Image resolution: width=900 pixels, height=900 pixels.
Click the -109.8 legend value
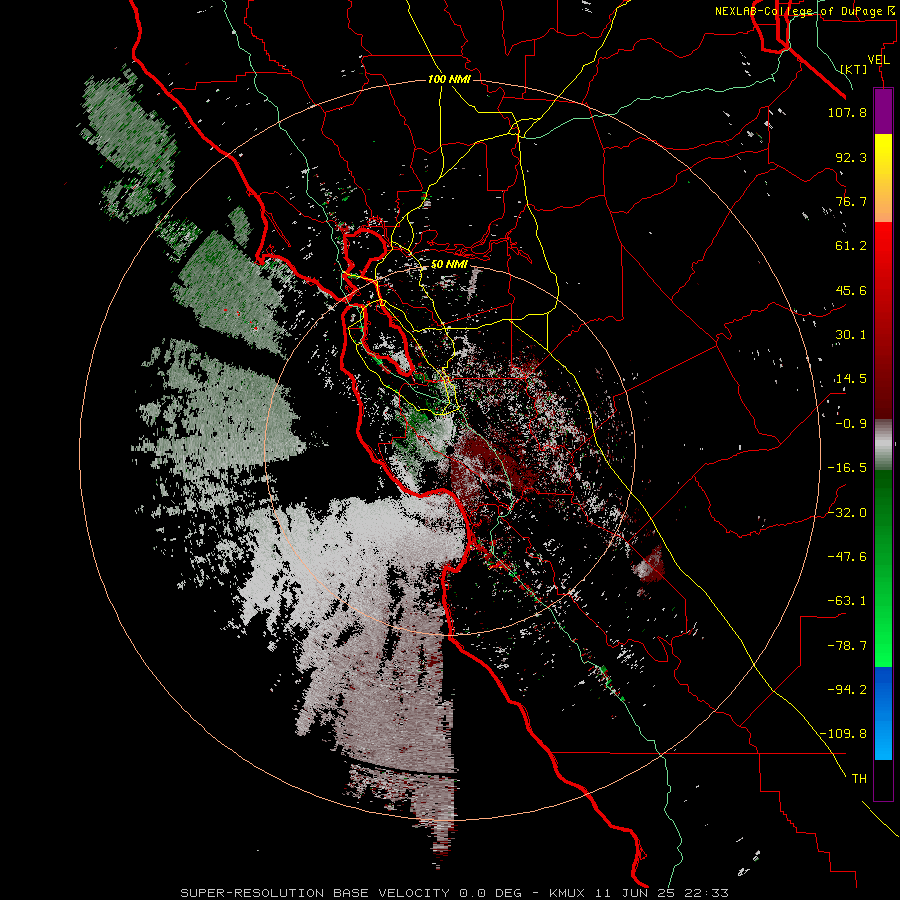pyautogui.click(x=843, y=734)
